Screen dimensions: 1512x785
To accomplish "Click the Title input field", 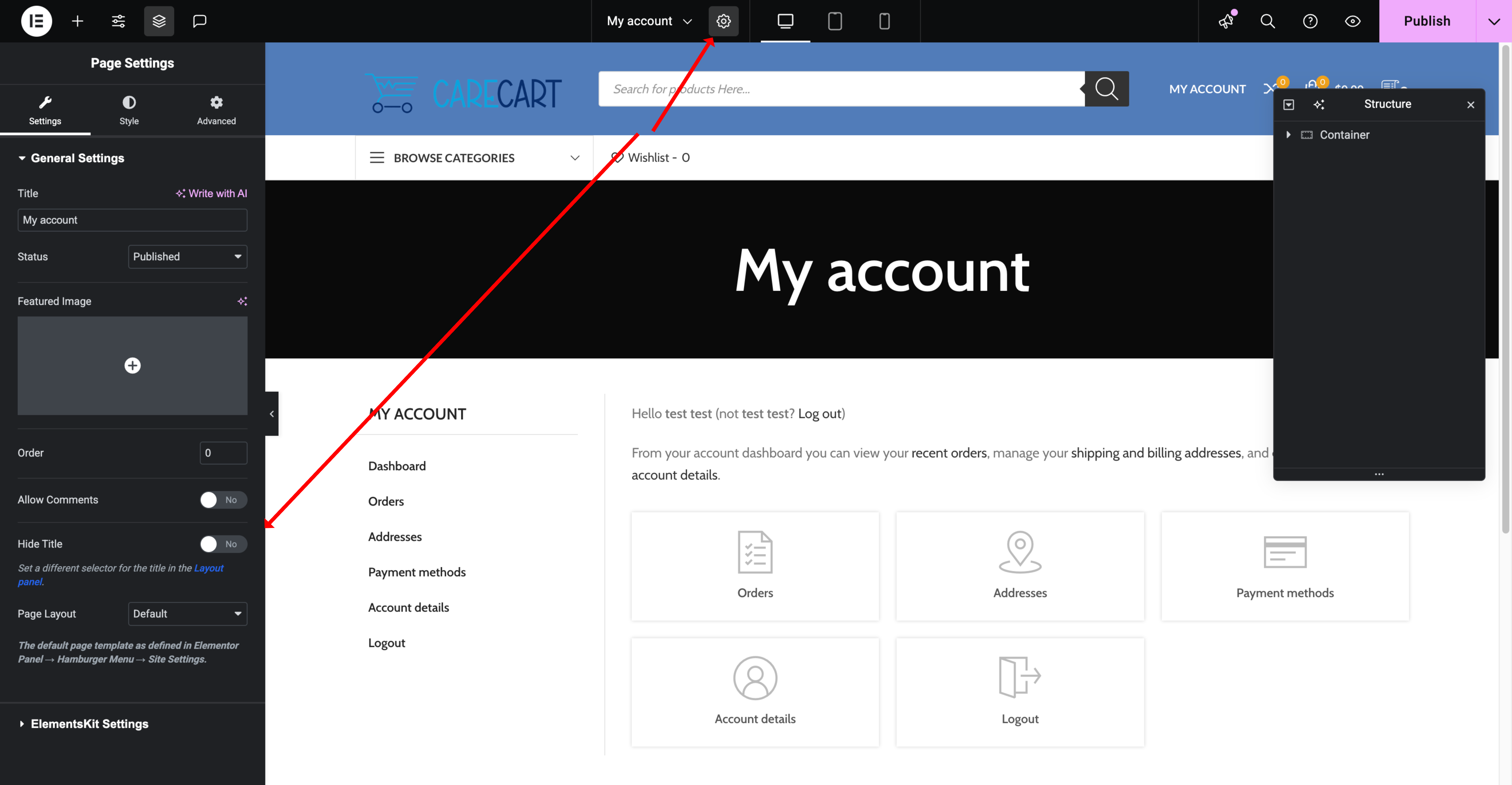I will tap(133, 220).
